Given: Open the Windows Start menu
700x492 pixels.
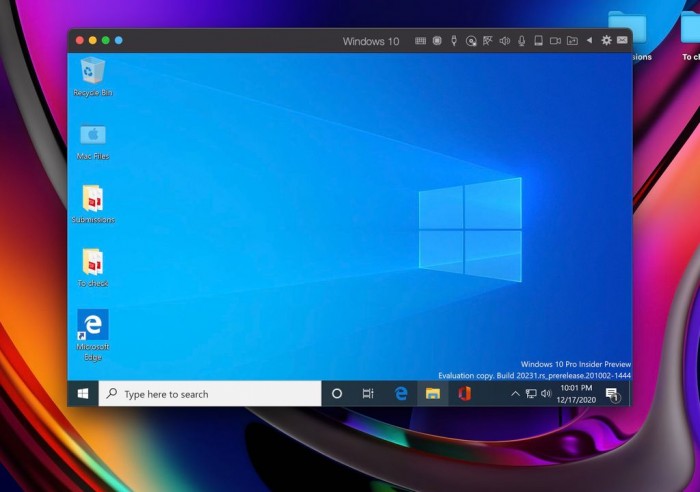Looking at the screenshot, I should pyautogui.click(x=83, y=394).
